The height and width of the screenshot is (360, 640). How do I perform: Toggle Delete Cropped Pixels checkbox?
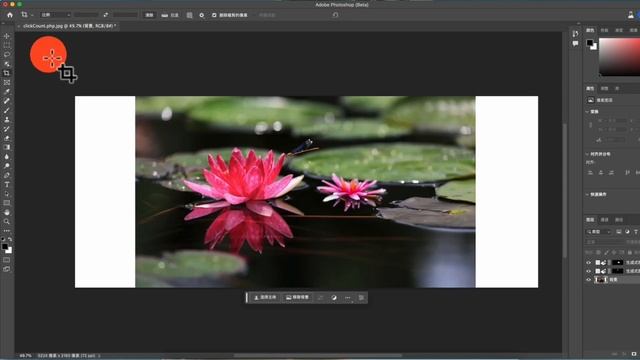click(x=214, y=15)
